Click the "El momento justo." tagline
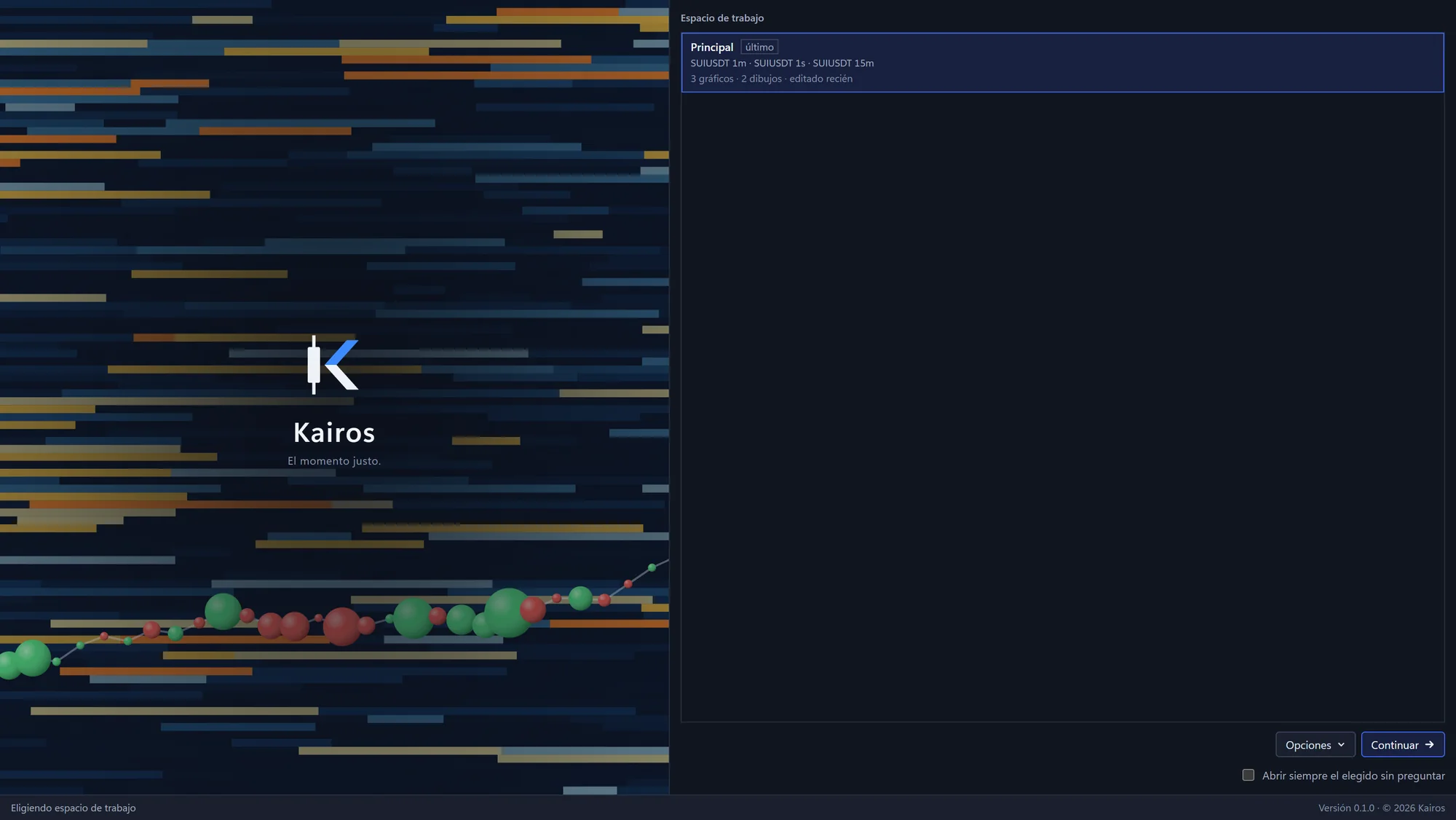Viewport: 1456px width, 820px height. [x=334, y=461]
